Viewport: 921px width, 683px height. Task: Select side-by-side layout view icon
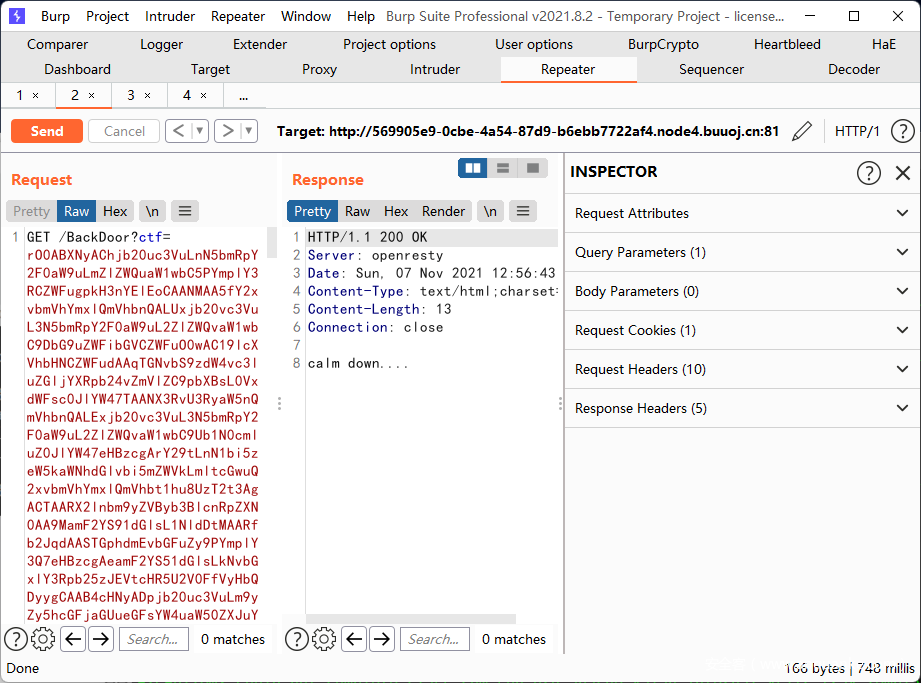pyautogui.click(x=473, y=169)
